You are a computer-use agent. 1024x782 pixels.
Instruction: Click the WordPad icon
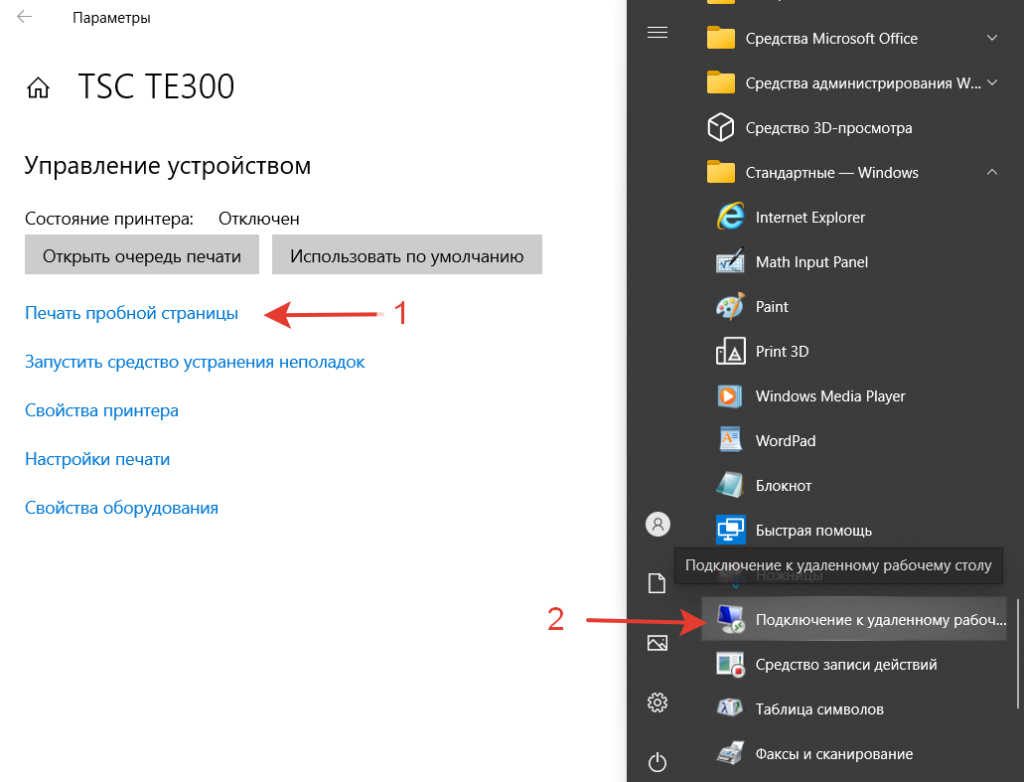pos(730,440)
